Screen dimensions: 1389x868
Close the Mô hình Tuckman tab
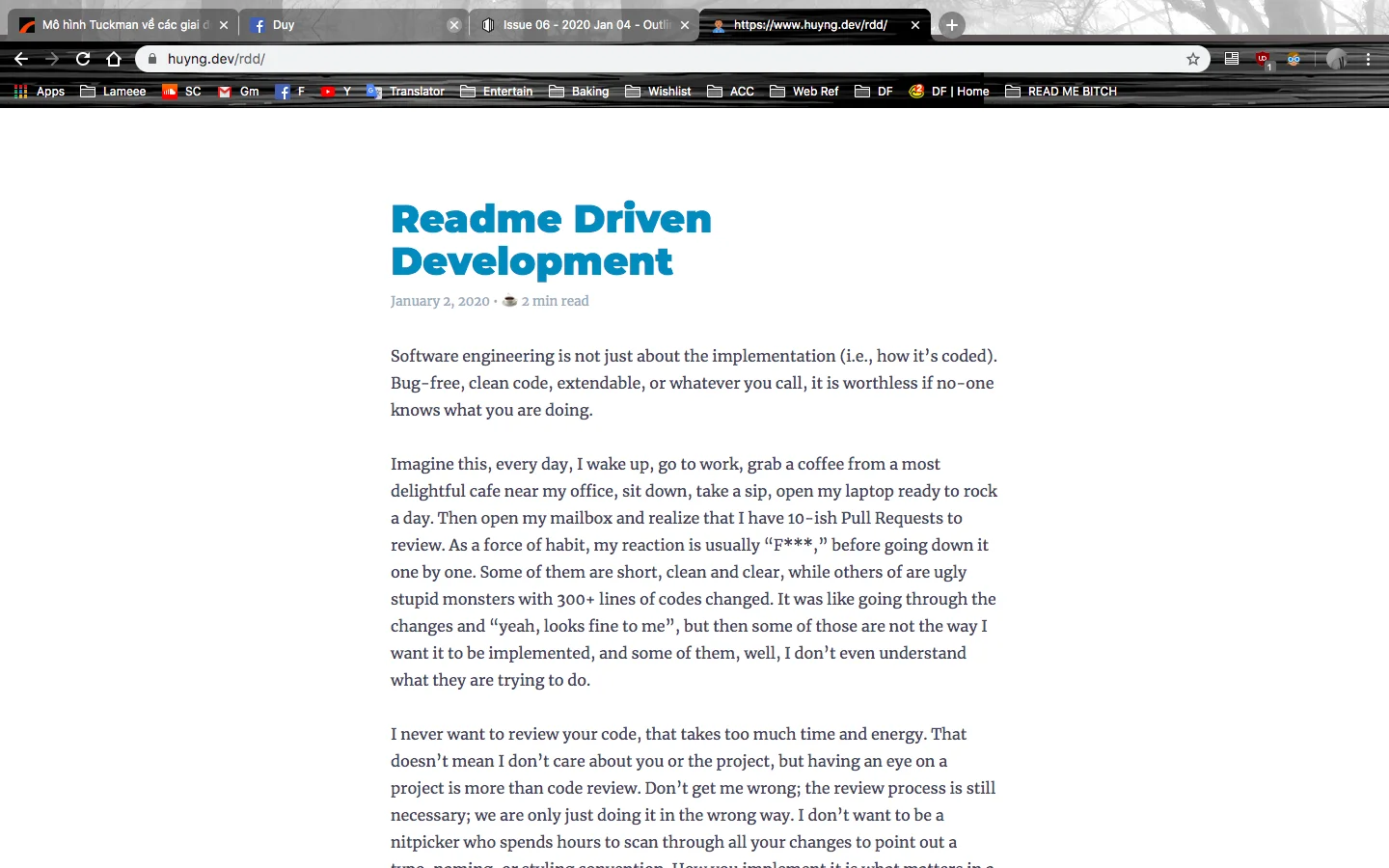click(224, 25)
